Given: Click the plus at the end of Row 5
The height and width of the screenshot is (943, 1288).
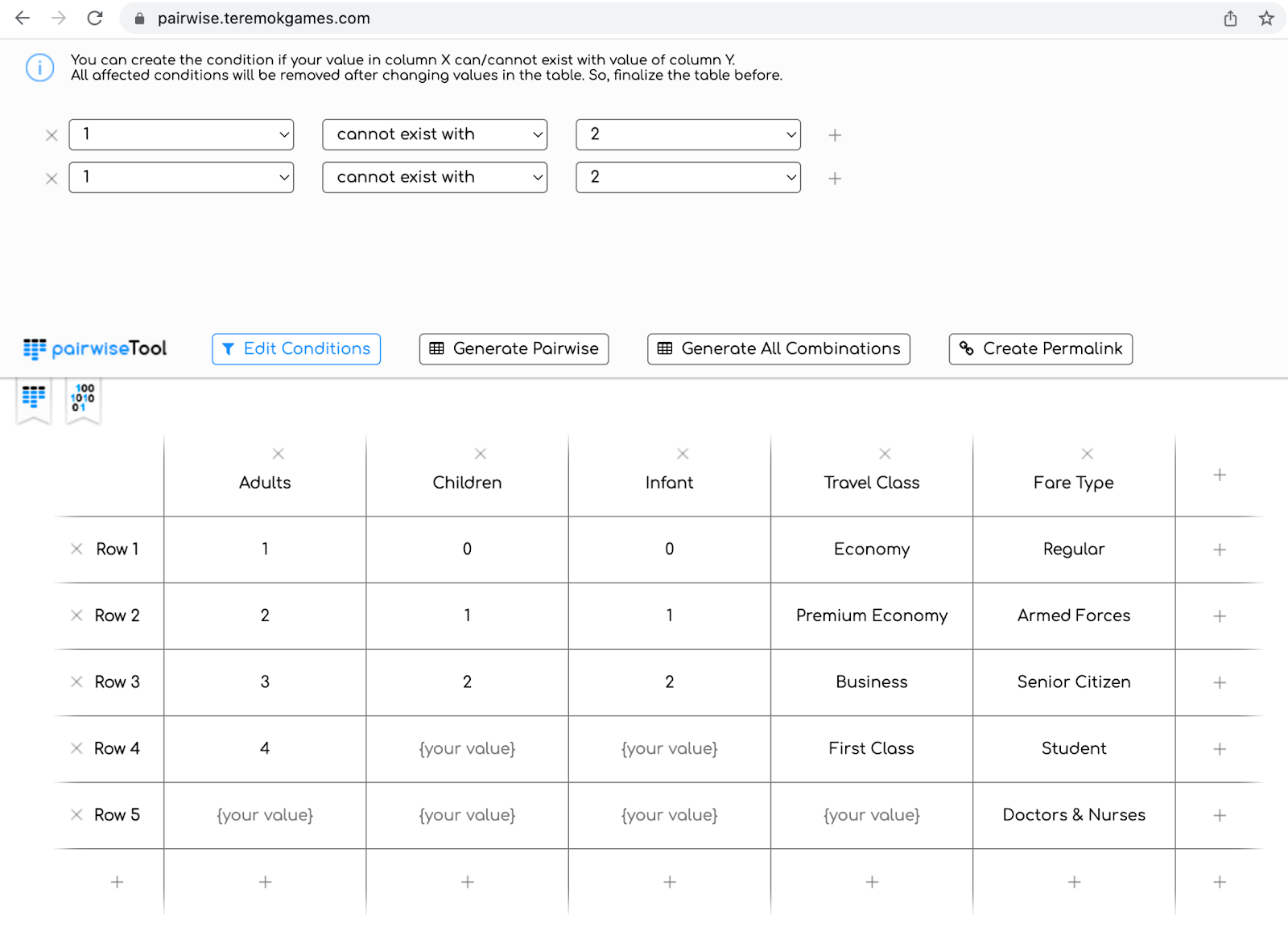Looking at the screenshot, I should point(1220,816).
